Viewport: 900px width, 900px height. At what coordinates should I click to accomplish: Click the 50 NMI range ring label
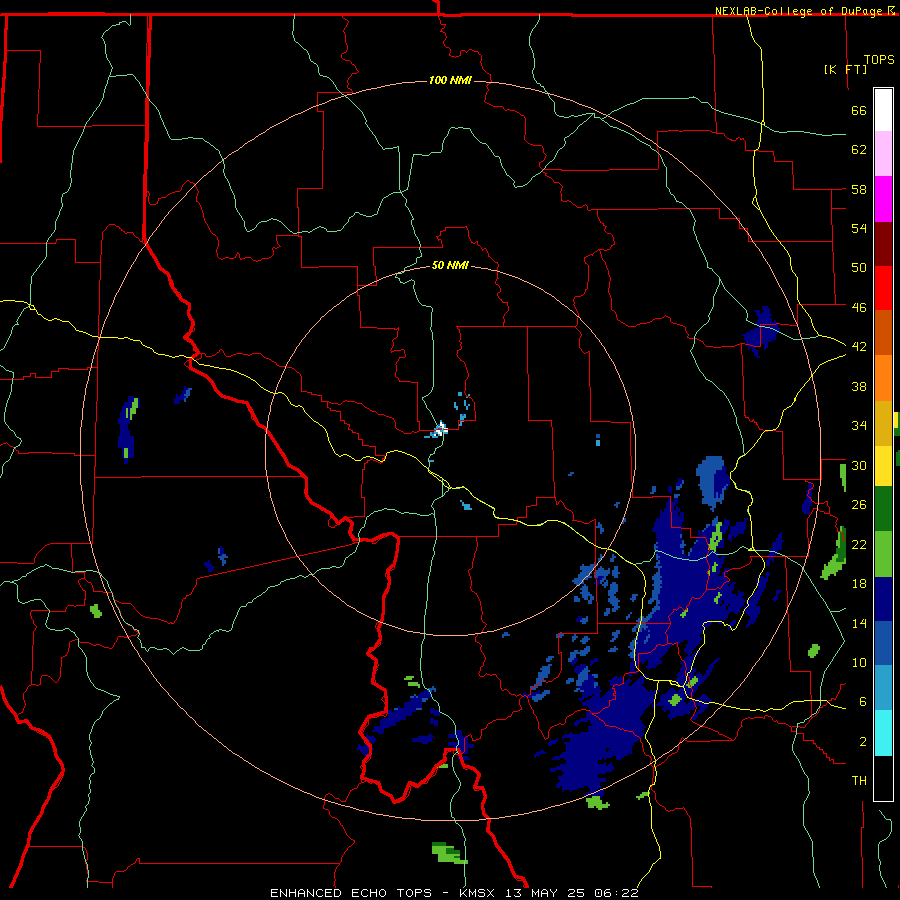pyautogui.click(x=450, y=265)
